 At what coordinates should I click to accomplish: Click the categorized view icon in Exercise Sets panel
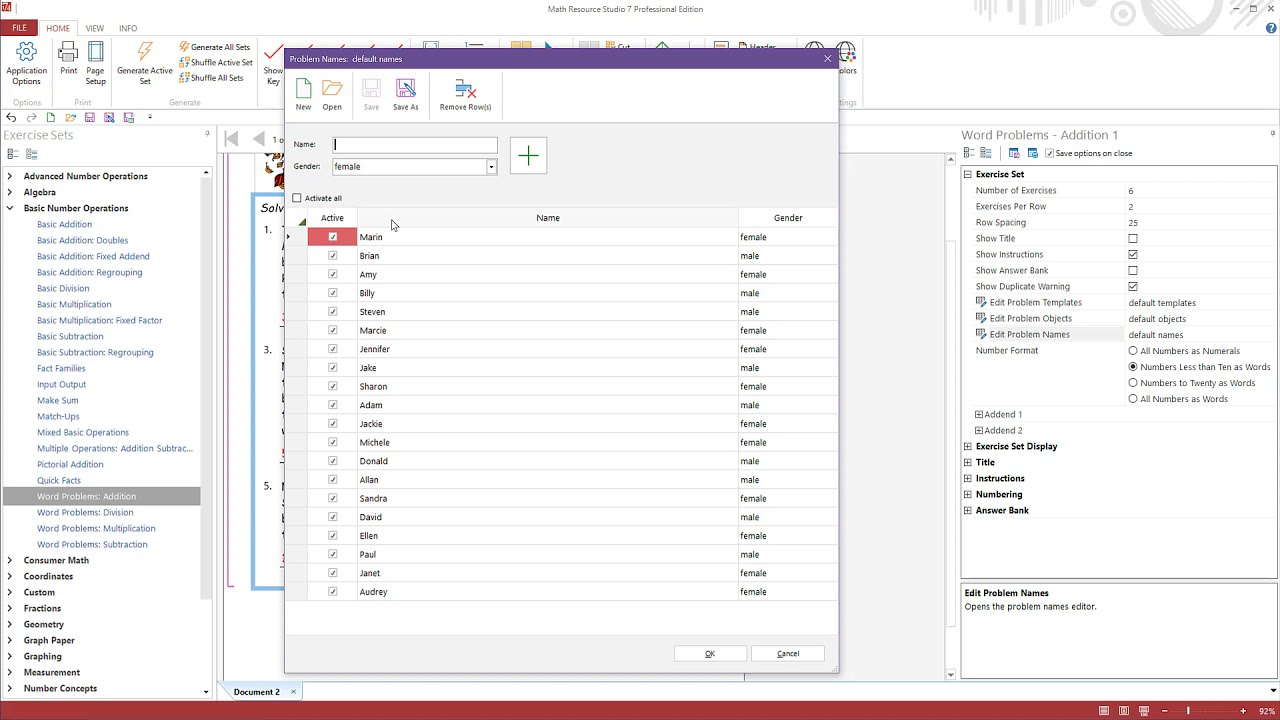(x=13, y=154)
